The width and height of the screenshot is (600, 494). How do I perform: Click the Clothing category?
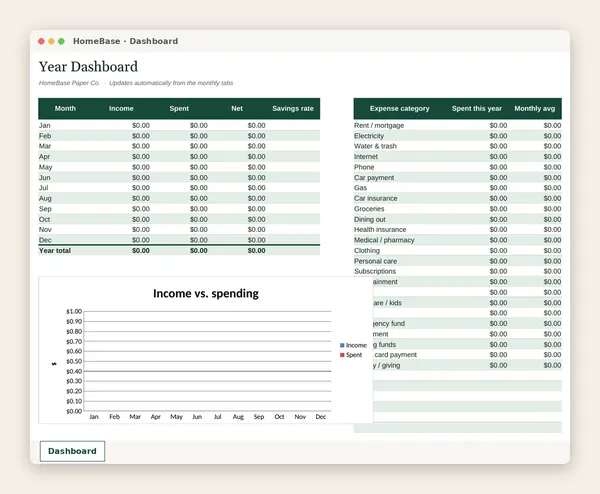tap(367, 251)
